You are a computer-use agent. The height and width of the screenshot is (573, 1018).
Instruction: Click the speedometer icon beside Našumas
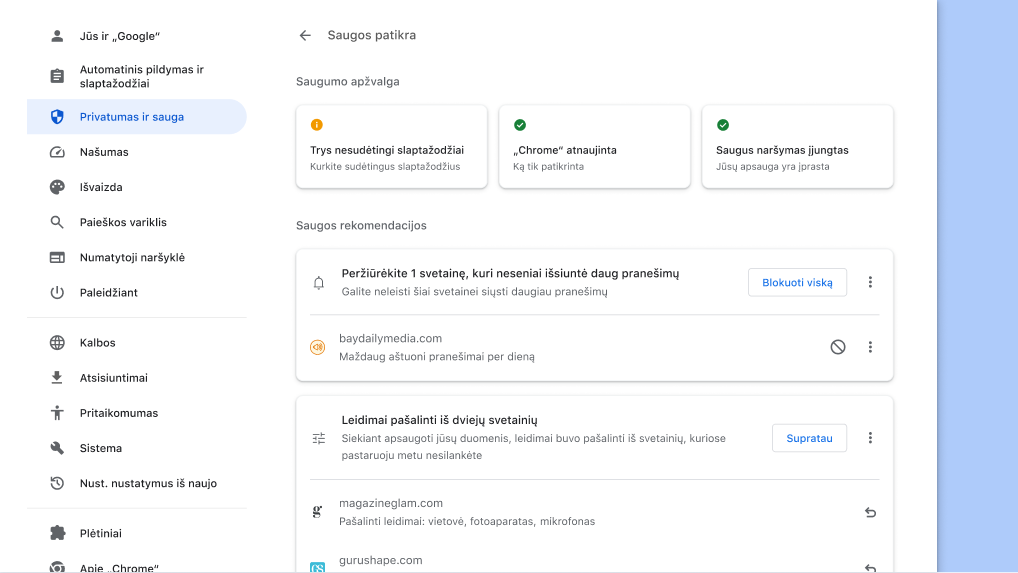coord(57,152)
